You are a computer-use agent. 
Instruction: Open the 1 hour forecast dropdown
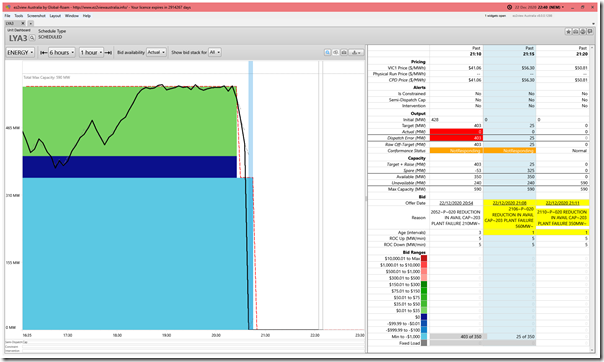tap(91, 52)
